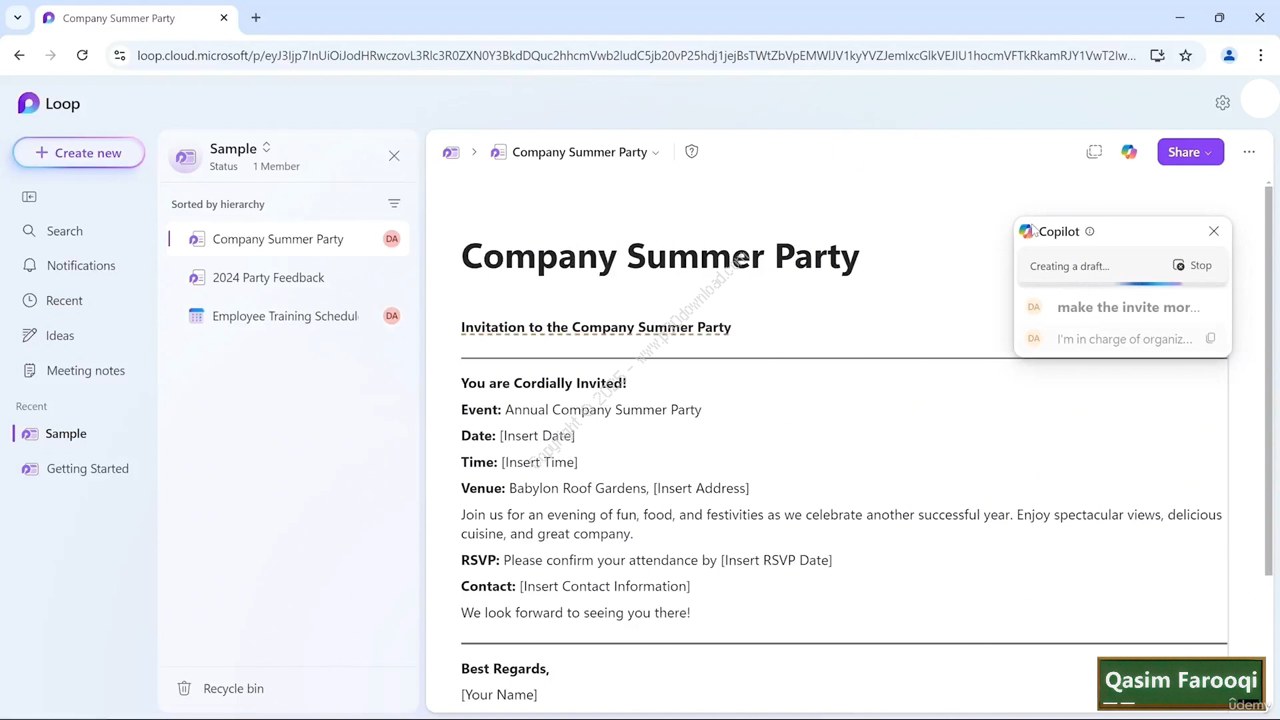This screenshot has height=720, width=1280.
Task: Click the [Insert RSVP Date] placeholder
Action: (776, 560)
